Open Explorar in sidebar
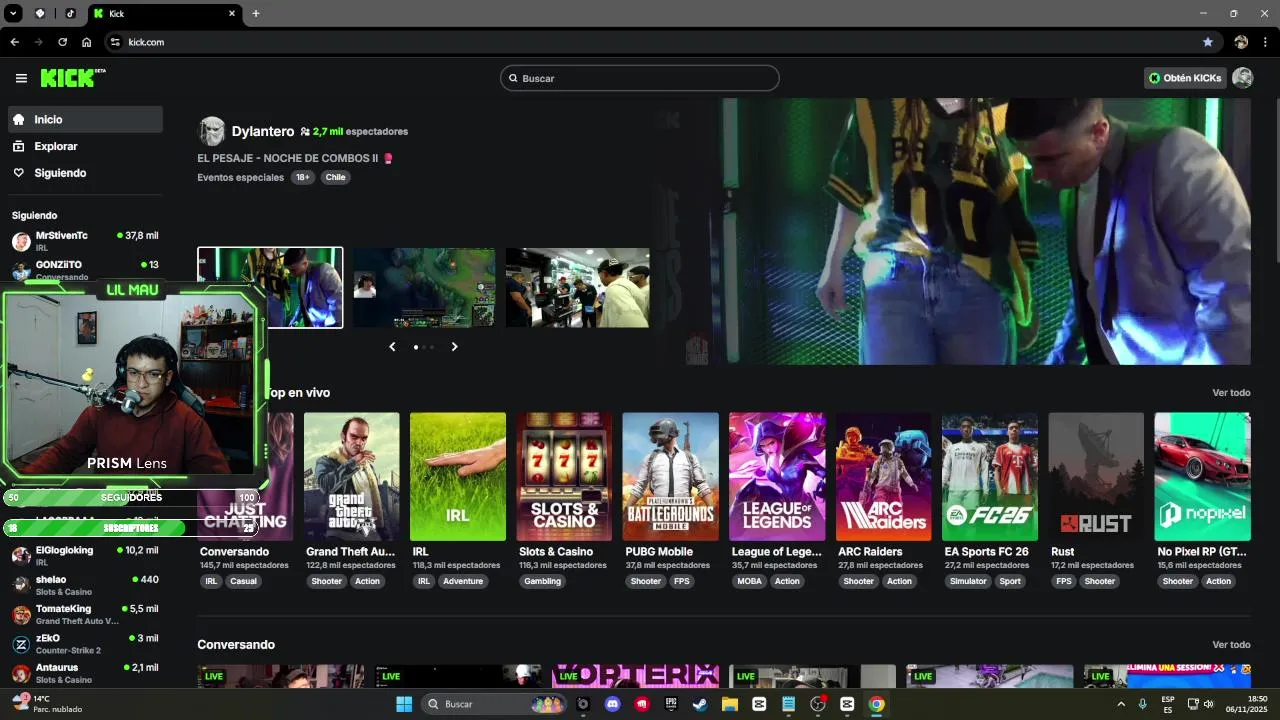Image resolution: width=1280 pixels, height=720 pixels. [85, 146]
